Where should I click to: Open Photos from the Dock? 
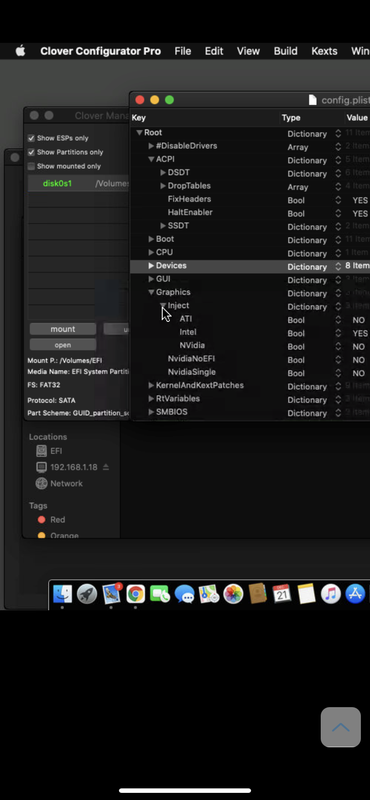[233, 594]
